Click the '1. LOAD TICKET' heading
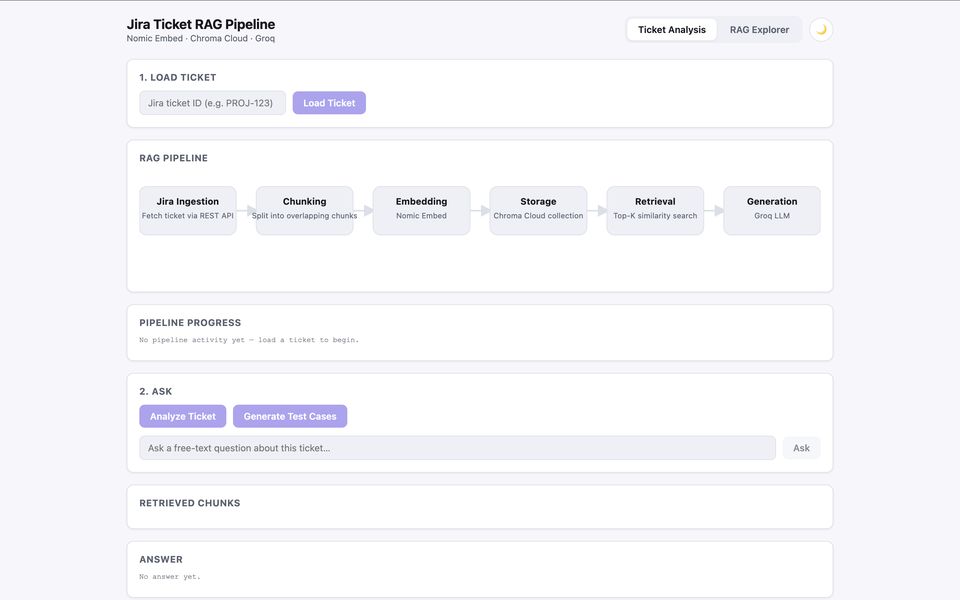Image resolution: width=960 pixels, height=600 pixels. pyautogui.click(x=178, y=77)
